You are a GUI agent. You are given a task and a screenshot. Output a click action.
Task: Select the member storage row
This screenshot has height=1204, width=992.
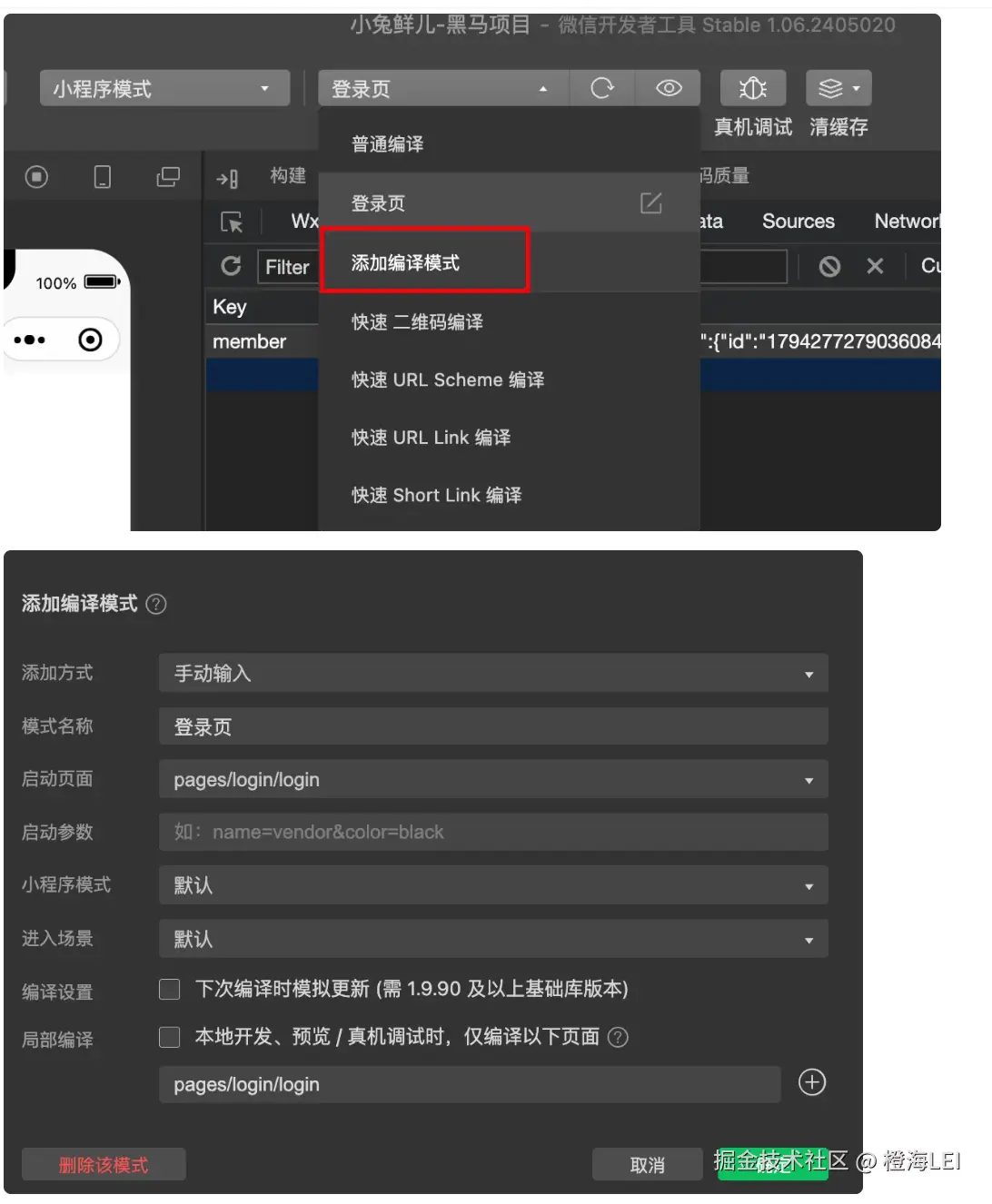(572, 341)
